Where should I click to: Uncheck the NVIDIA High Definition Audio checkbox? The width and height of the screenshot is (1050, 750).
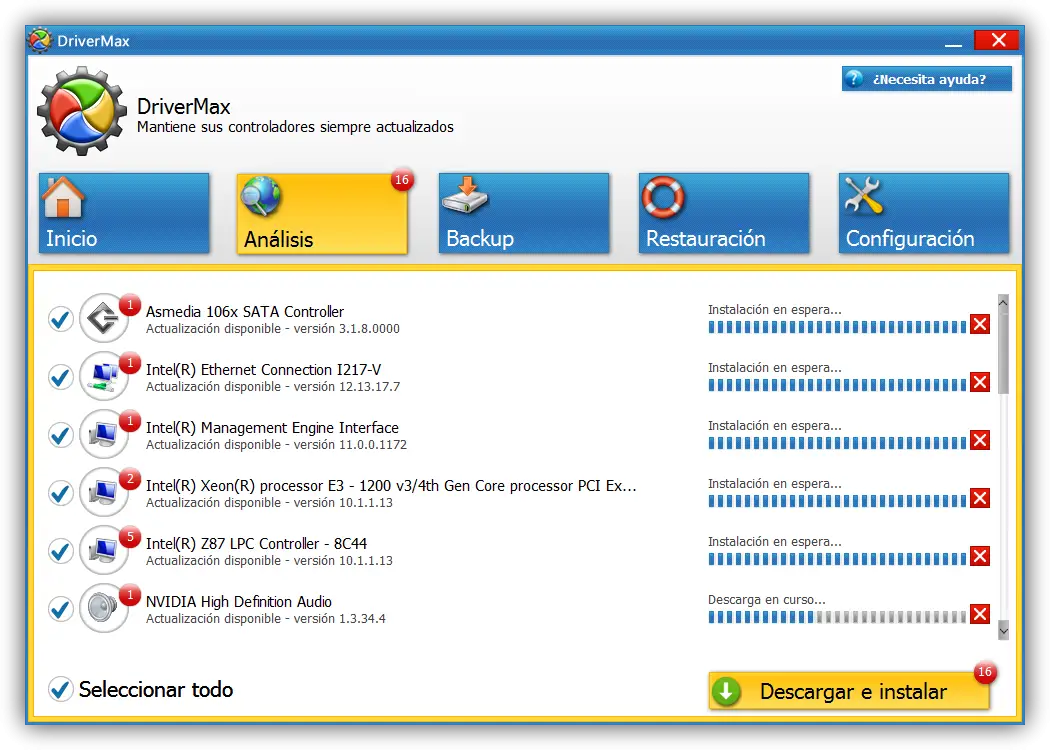coord(61,609)
